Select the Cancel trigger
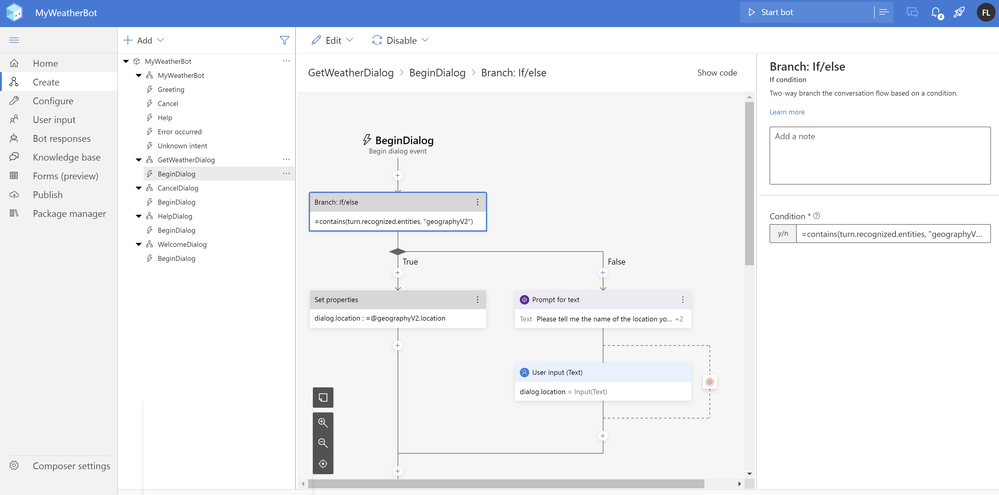 [168, 104]
